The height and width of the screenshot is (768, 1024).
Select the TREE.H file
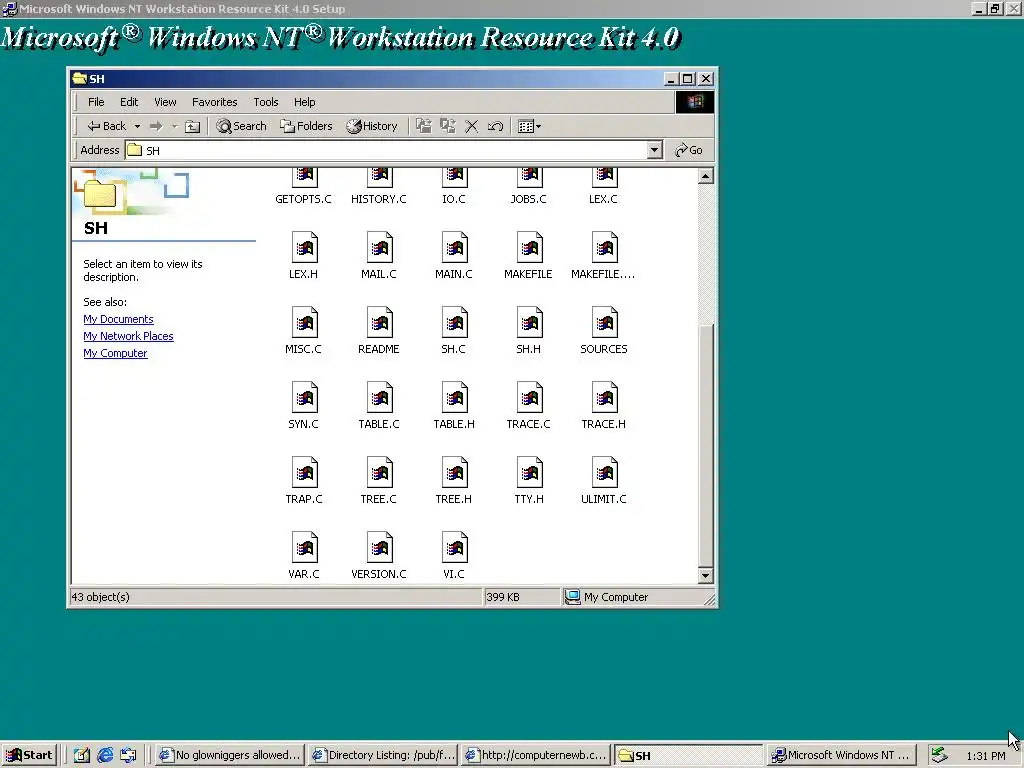pos(454,481)
